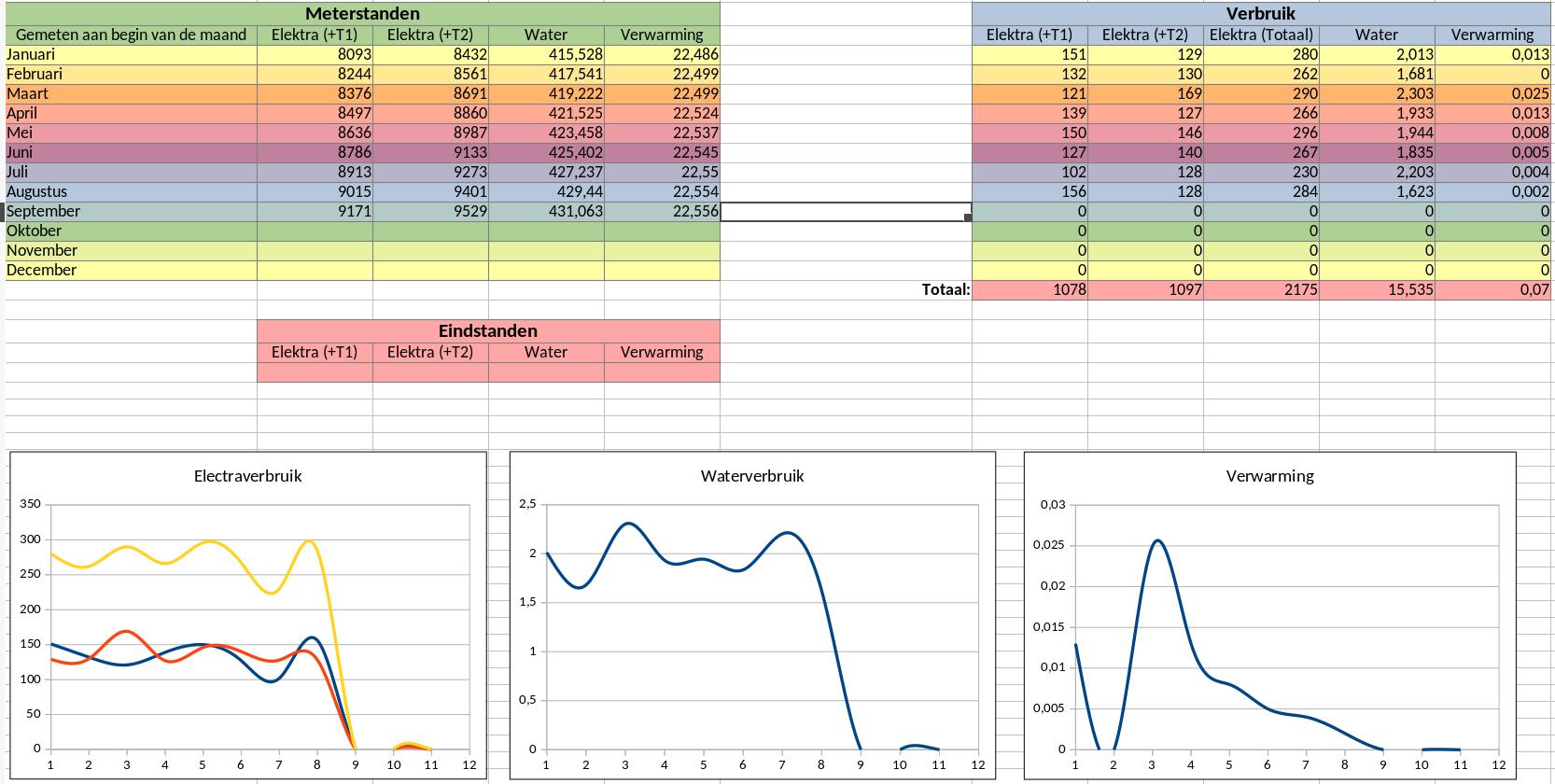1555x784 pixels.
Task: Click Elektra (+T1) header under Verbruik
Action: [1030, 35]
